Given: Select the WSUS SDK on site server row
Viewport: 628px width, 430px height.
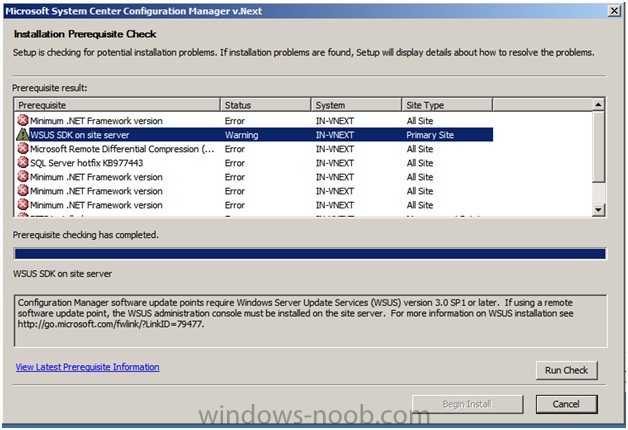Looking at the screenshot, I should point(255,135).
